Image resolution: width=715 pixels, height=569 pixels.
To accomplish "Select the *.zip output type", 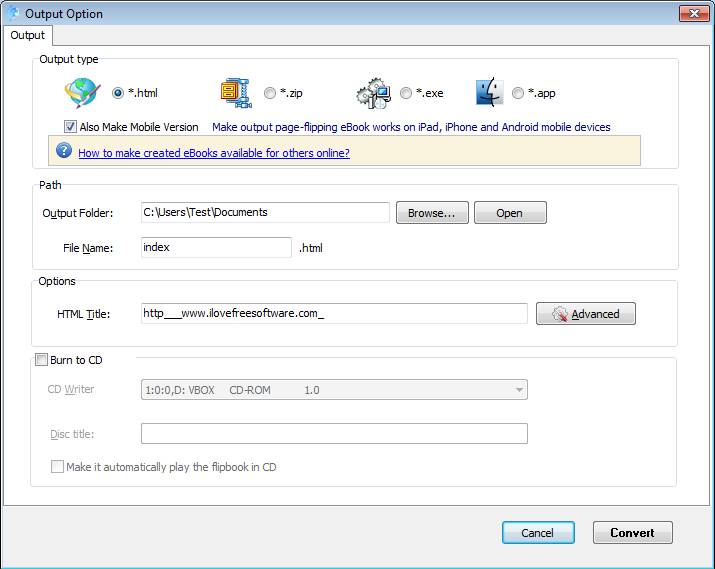I will [x=270, y=93].
